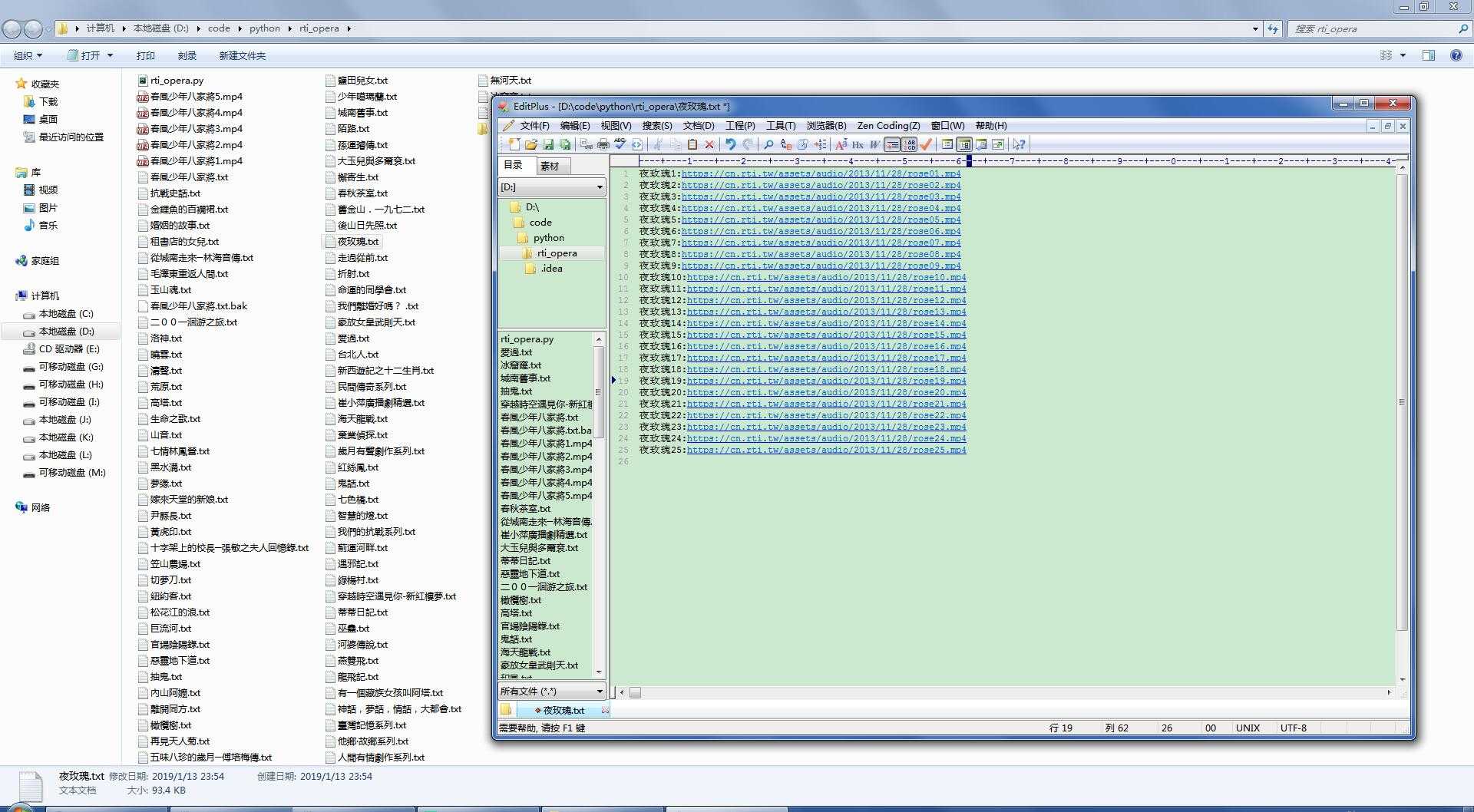Toggle Full Screen mode icon in EditPlus
The width and height of the screenshot is (1474, 812).
[x=998, y=144]
